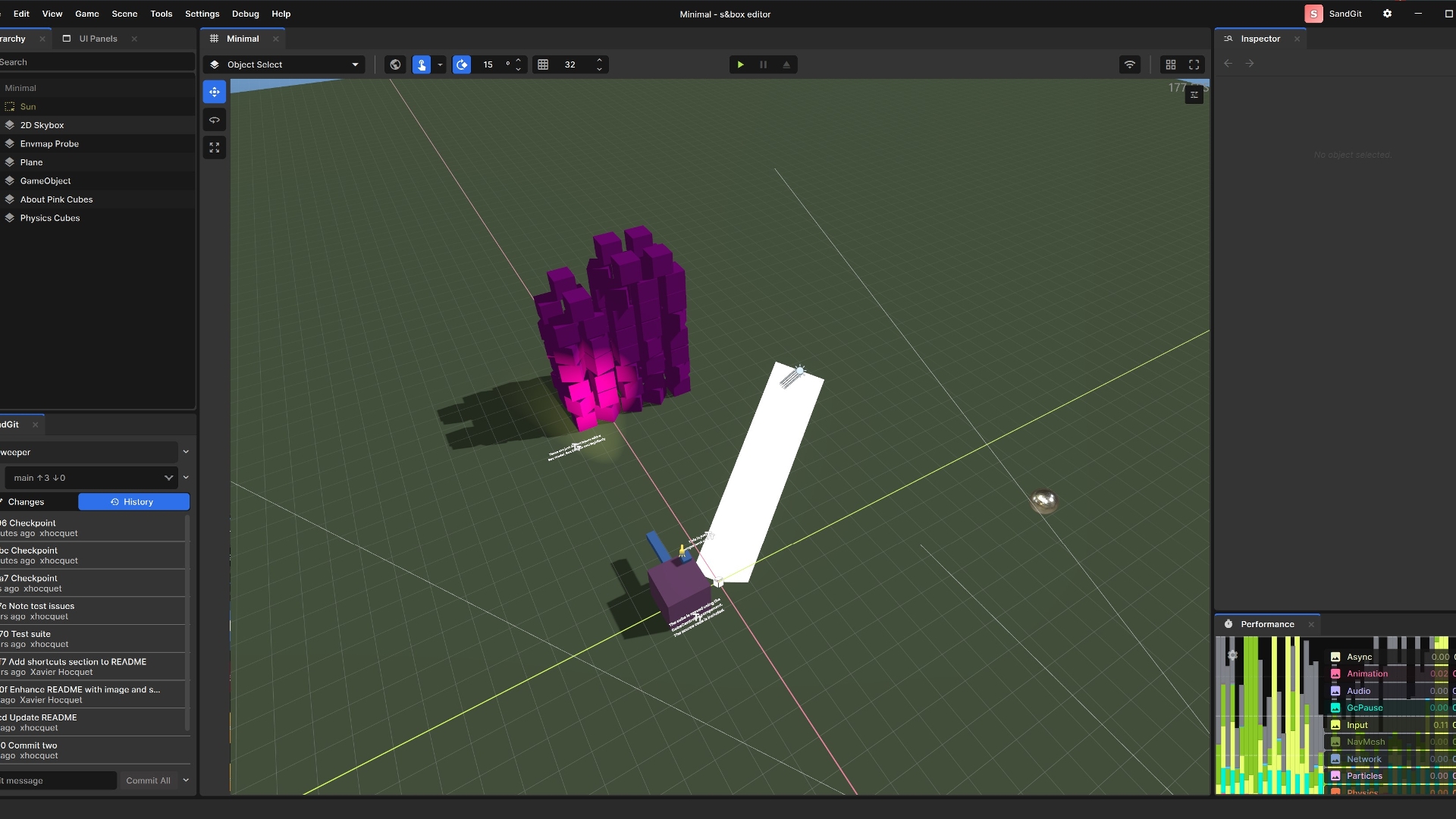
Task: Click the network wifi icon in toolbar
Action: pos(1129,64)
